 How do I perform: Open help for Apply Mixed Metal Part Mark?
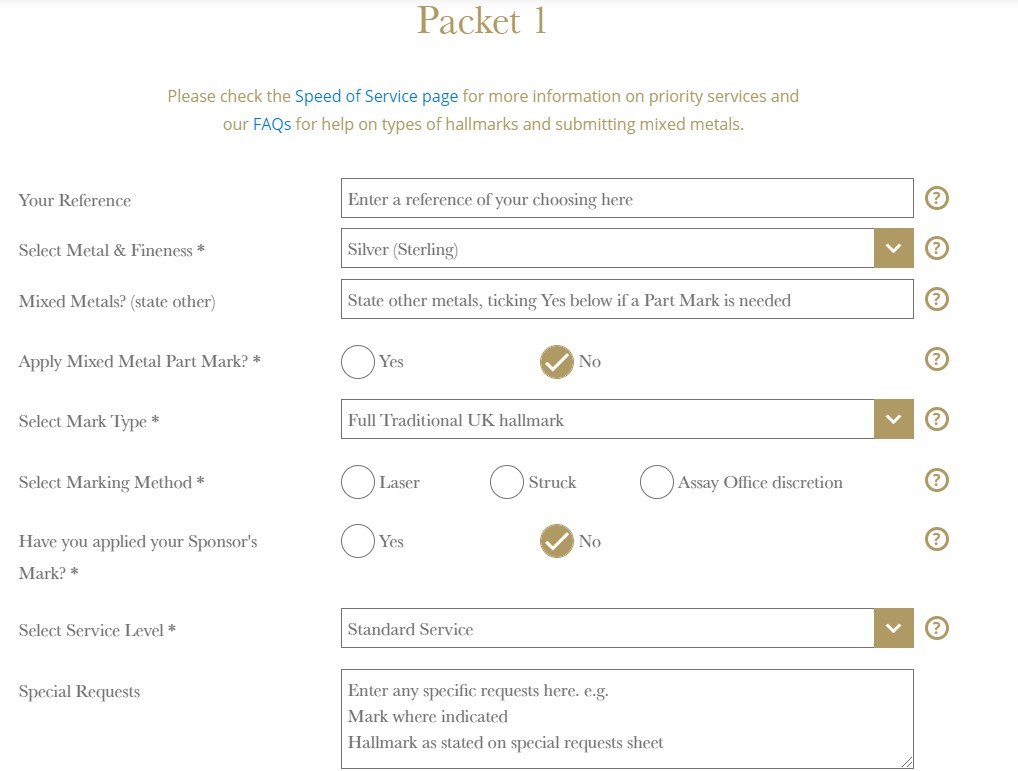pos(936,359)
